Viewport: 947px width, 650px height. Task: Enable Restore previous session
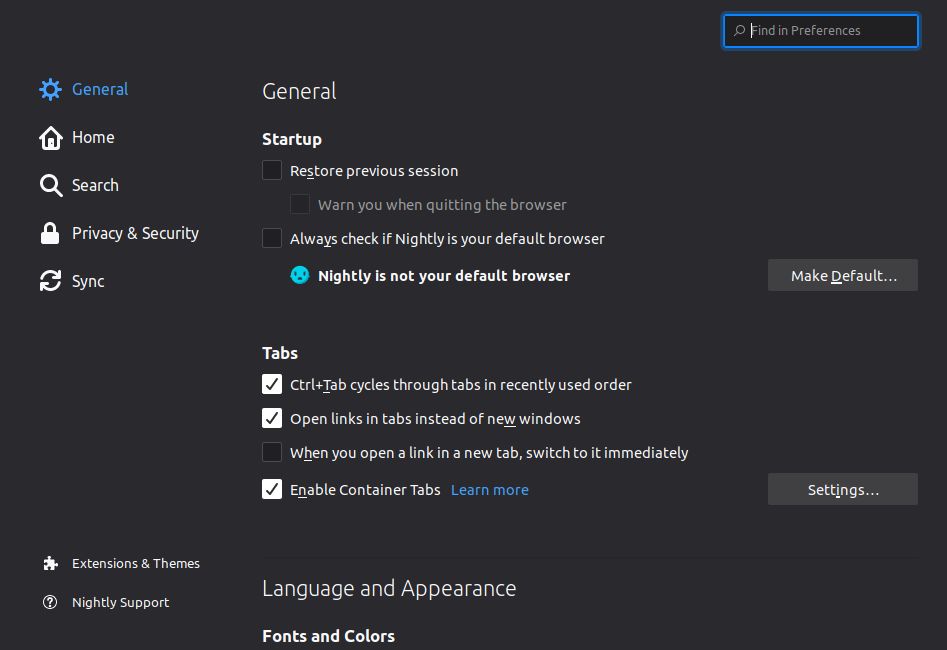[271, 170]
